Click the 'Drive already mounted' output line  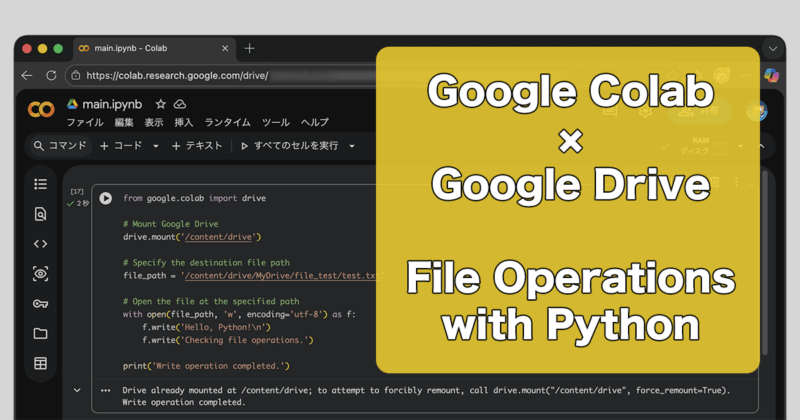(426, 390)
